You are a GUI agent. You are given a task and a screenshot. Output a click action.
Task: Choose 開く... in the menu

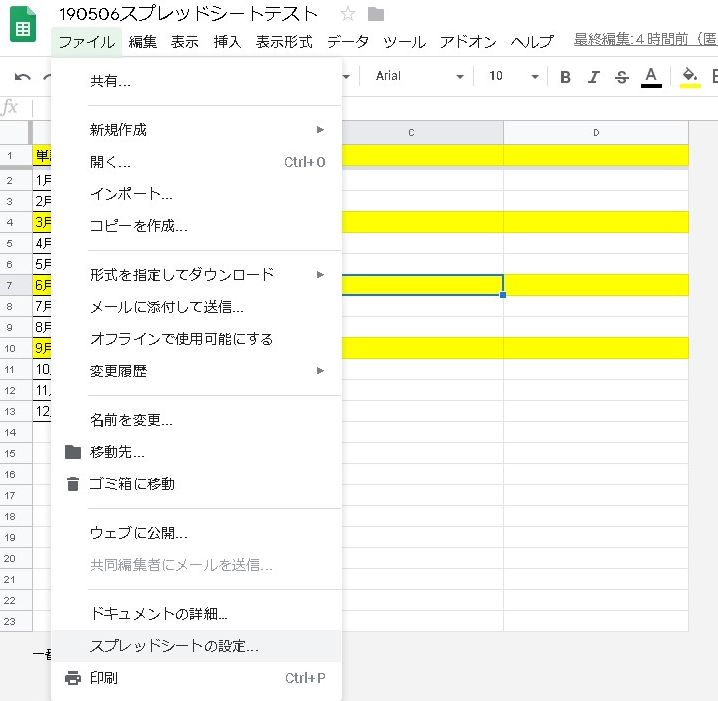(196, 162)
